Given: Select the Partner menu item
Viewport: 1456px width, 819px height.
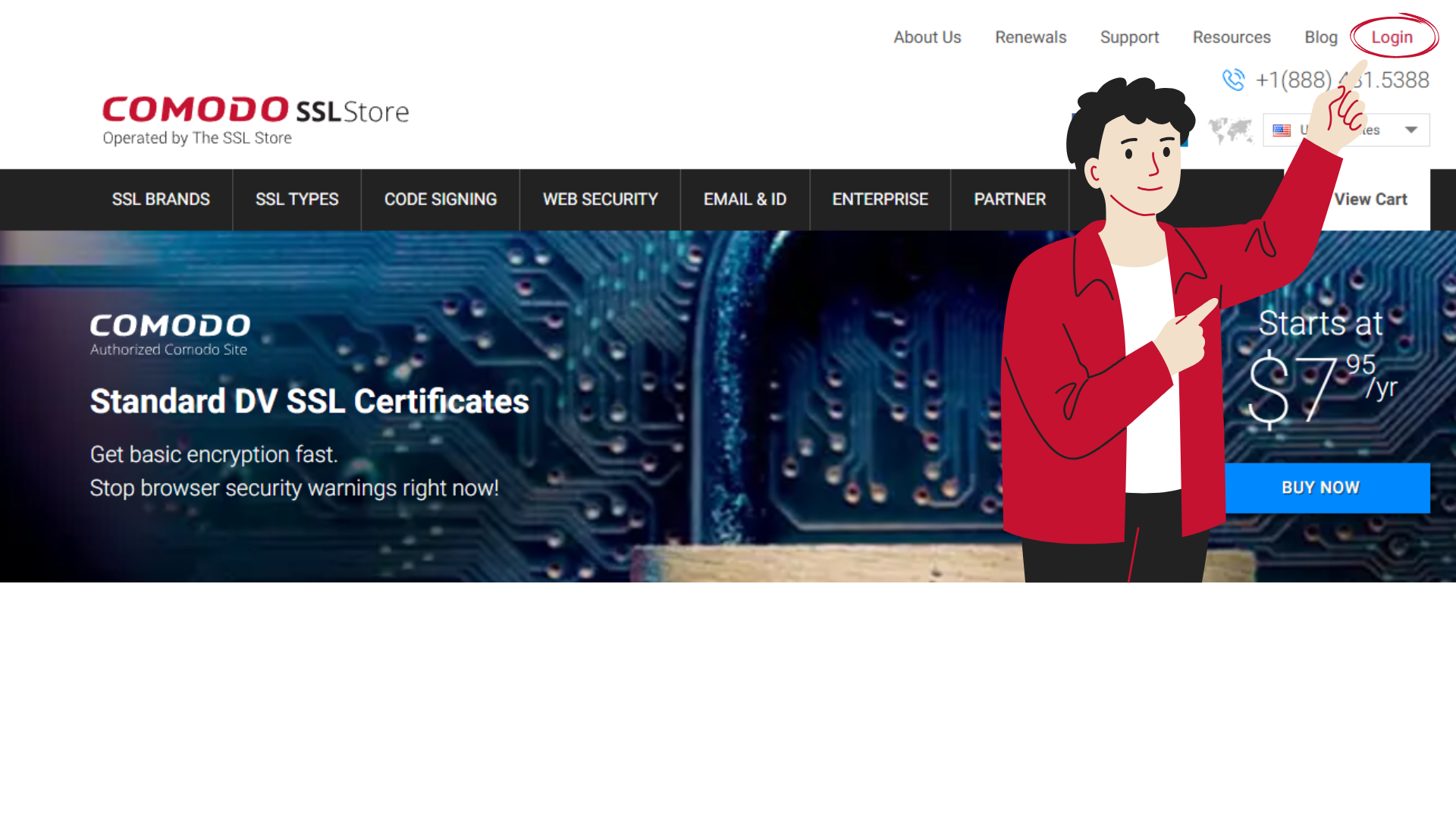Looking at the screenshot, I should click(1009, 199).
